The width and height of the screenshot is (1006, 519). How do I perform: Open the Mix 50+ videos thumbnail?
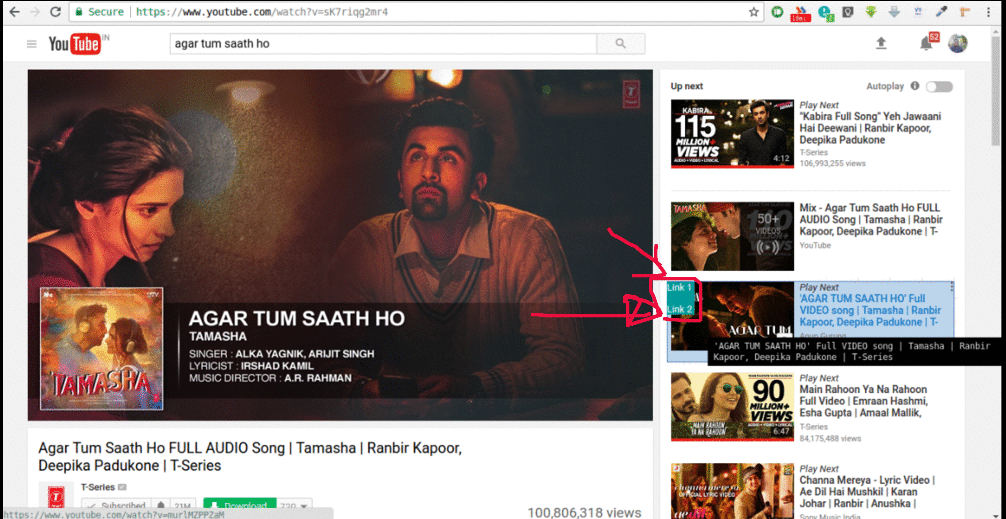(x=732, y=236)
